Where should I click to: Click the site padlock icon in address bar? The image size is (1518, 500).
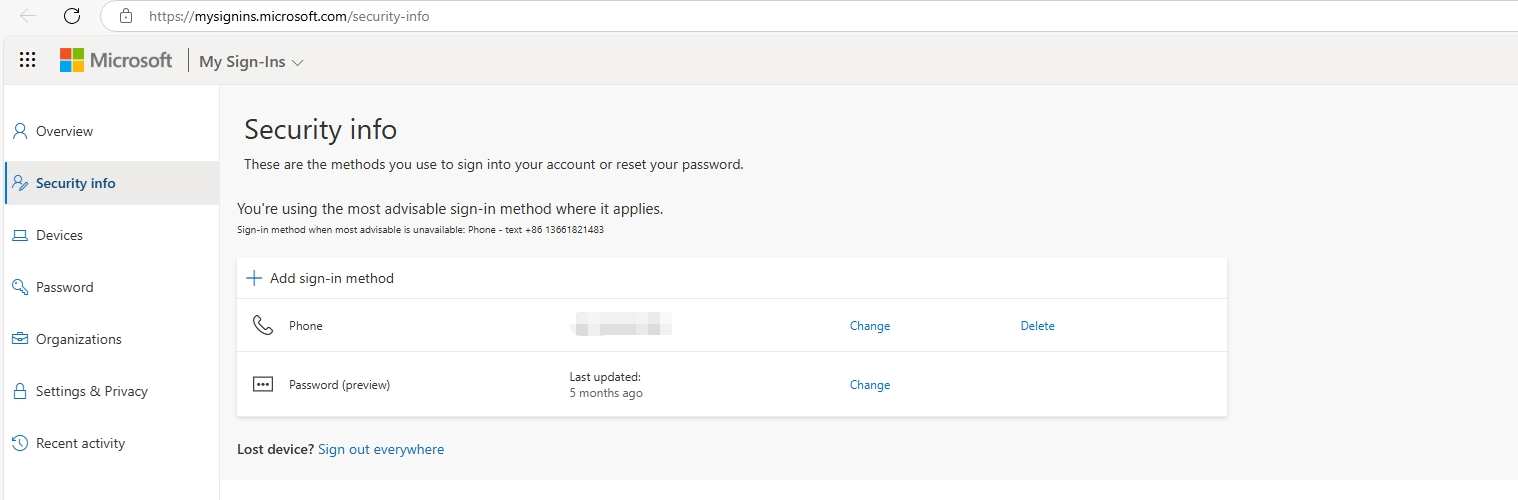click(x=126, y=16)
